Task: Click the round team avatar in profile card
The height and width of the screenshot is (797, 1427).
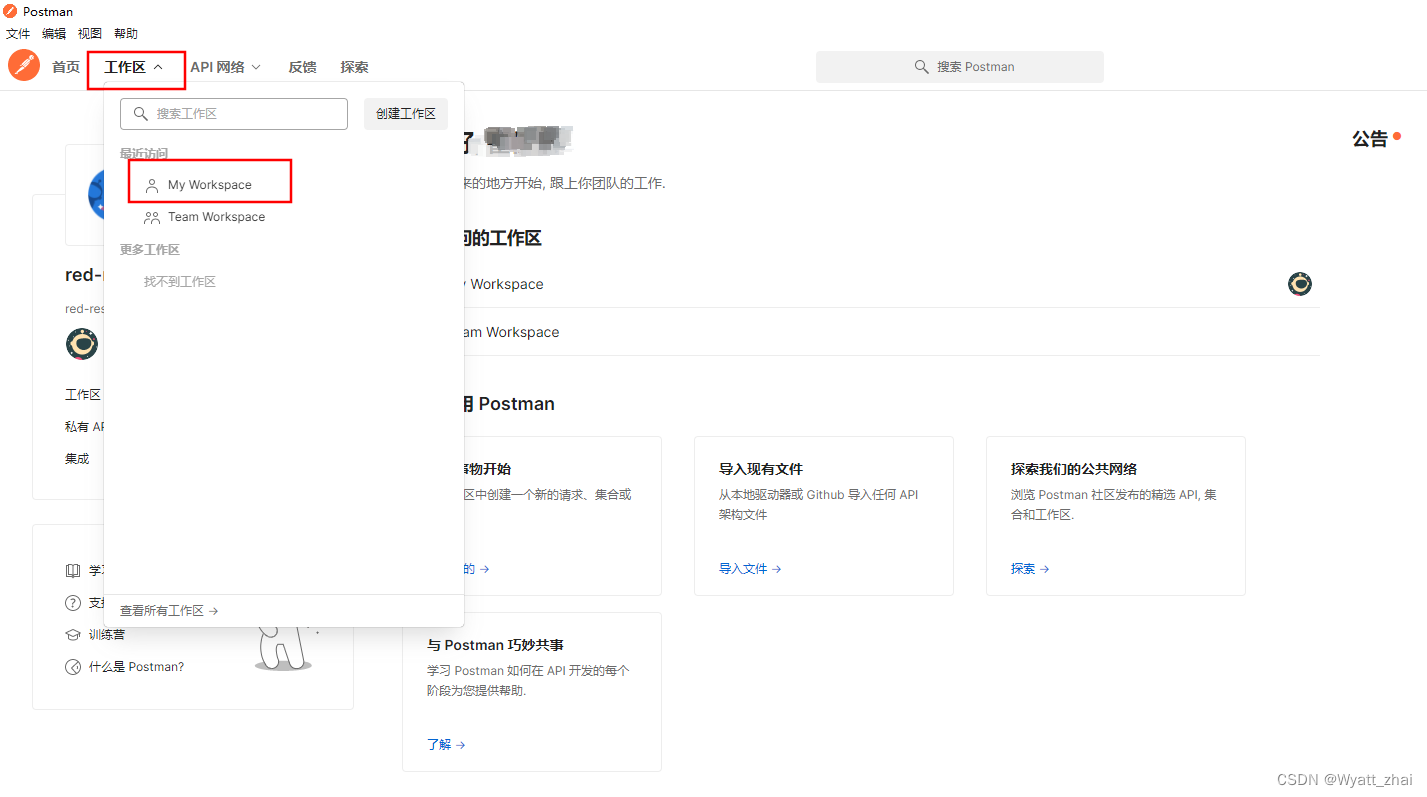Action: tap(82, 344)
